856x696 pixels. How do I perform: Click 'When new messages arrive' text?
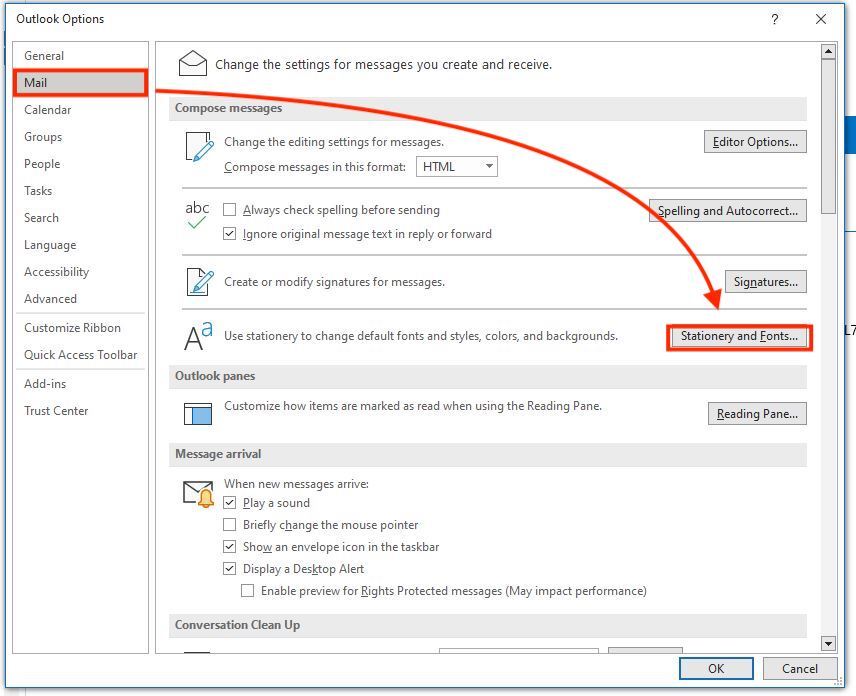296,484
